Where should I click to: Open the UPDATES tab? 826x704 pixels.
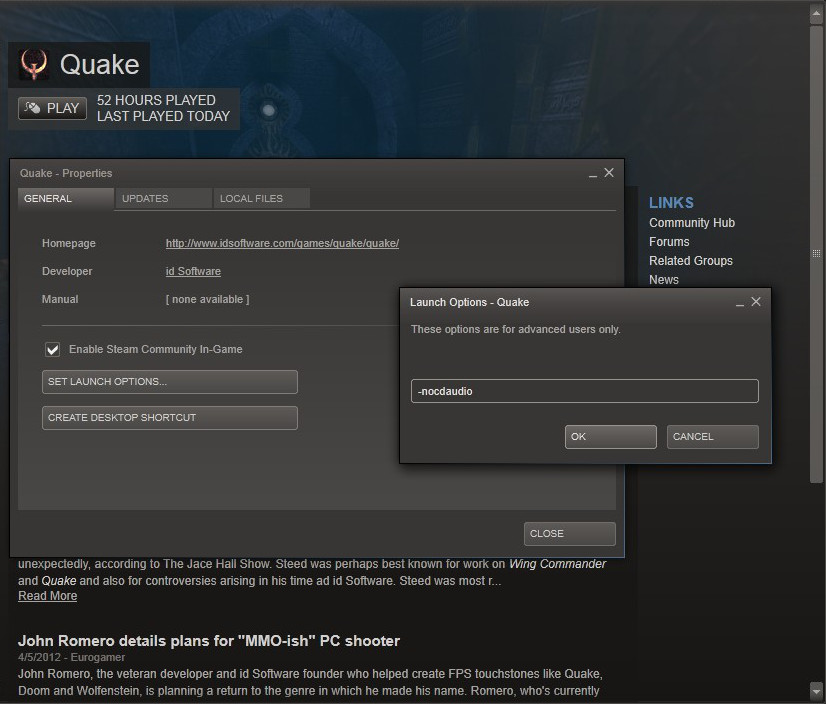point(164,199)
